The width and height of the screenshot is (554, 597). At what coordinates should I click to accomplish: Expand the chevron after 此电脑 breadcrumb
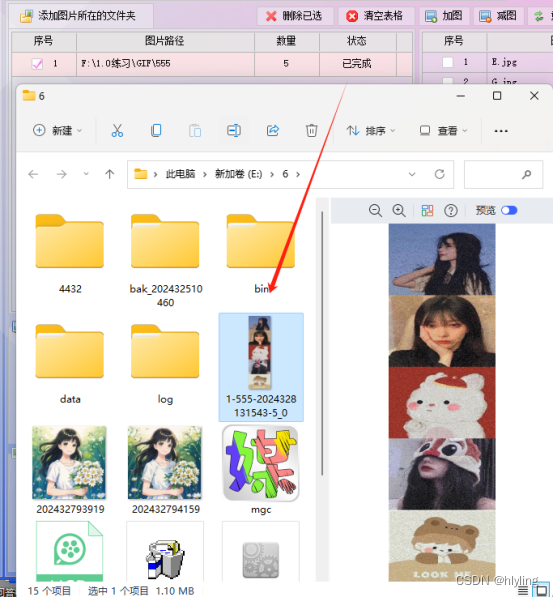tap(205, 174)
